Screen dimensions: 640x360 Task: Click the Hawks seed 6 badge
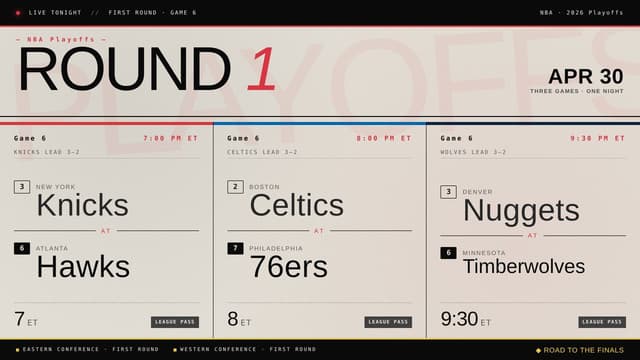(22, 248)
